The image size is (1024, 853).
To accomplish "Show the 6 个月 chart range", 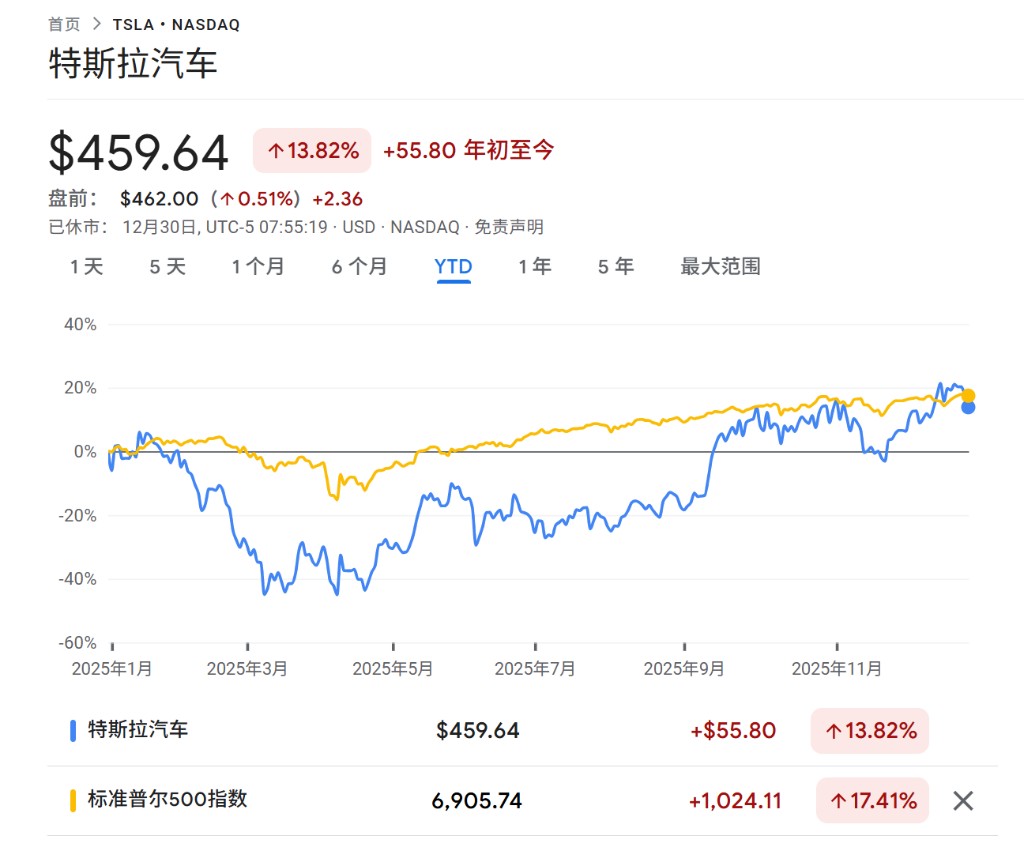I will tap(359, 267).
